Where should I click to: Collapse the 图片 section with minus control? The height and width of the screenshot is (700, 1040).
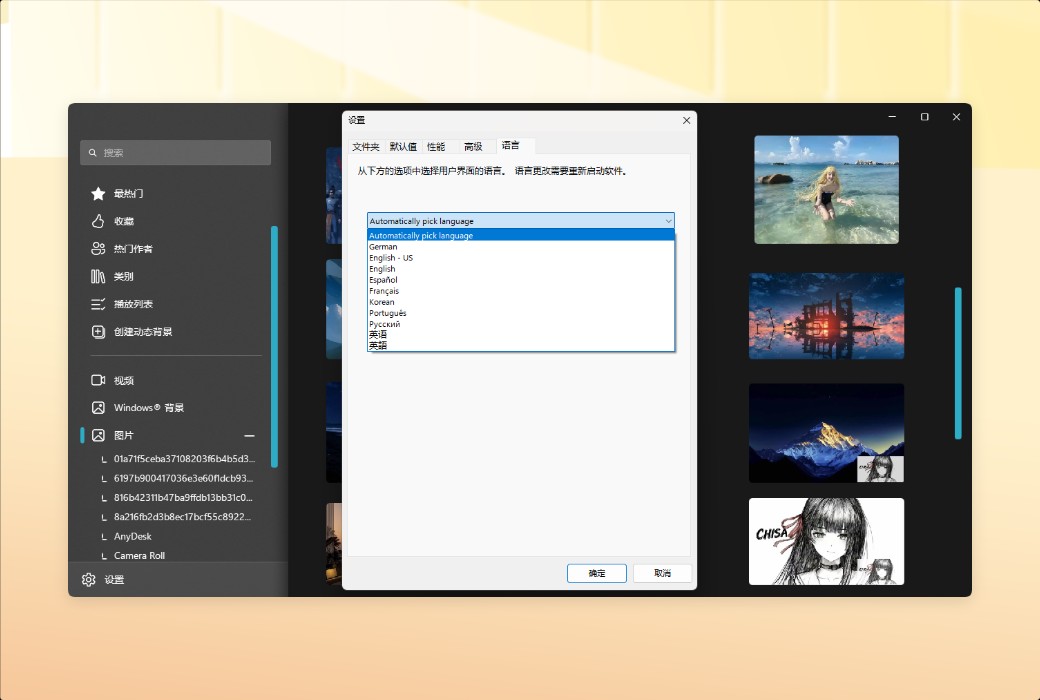tap(249, 435)
